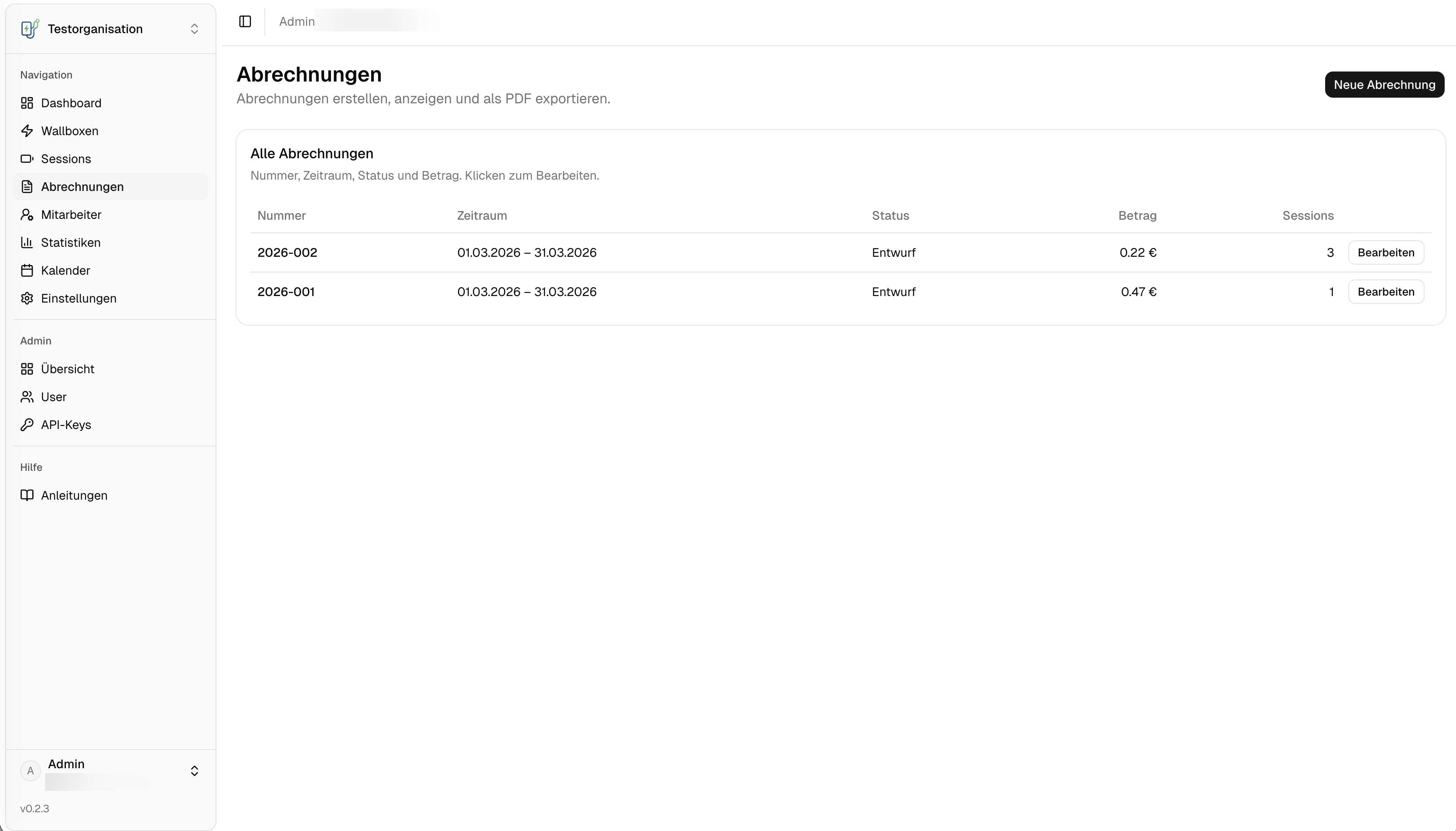Toggle the sidebar panel icon
The height and width of the screenshot is (831, 1456).
(245, 22)
